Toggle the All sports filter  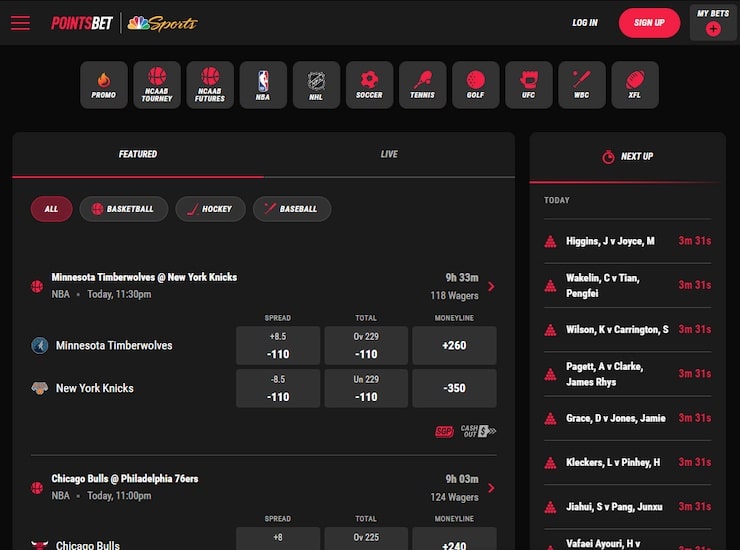[x=51, y=209]
